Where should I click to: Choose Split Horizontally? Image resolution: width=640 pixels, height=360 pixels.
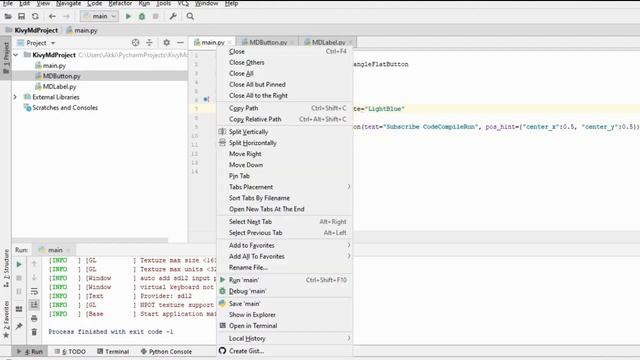285,143
